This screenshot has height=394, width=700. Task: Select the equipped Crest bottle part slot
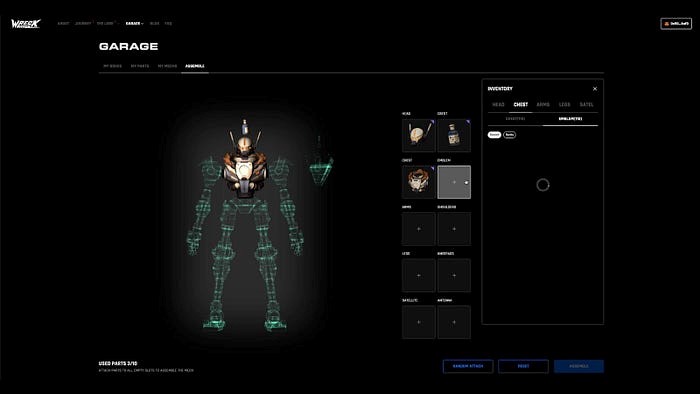coord(454,135)
